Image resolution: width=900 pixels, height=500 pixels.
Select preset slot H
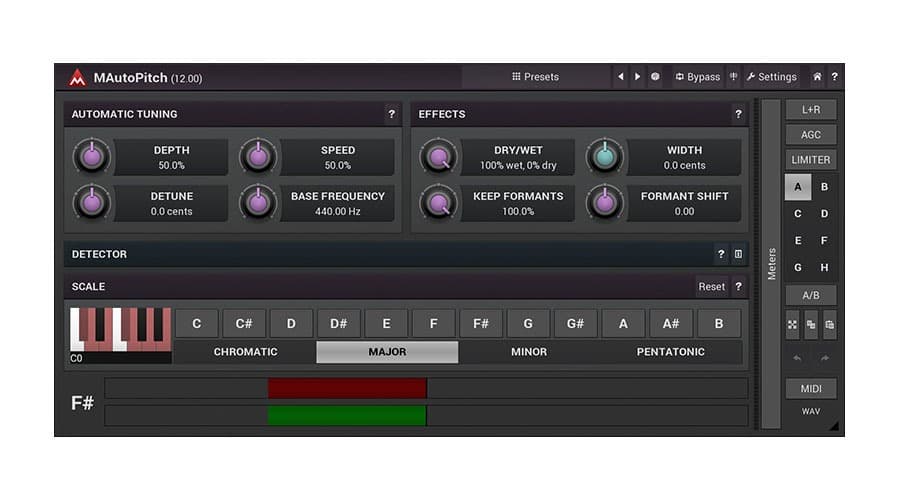tap(824, 268)
